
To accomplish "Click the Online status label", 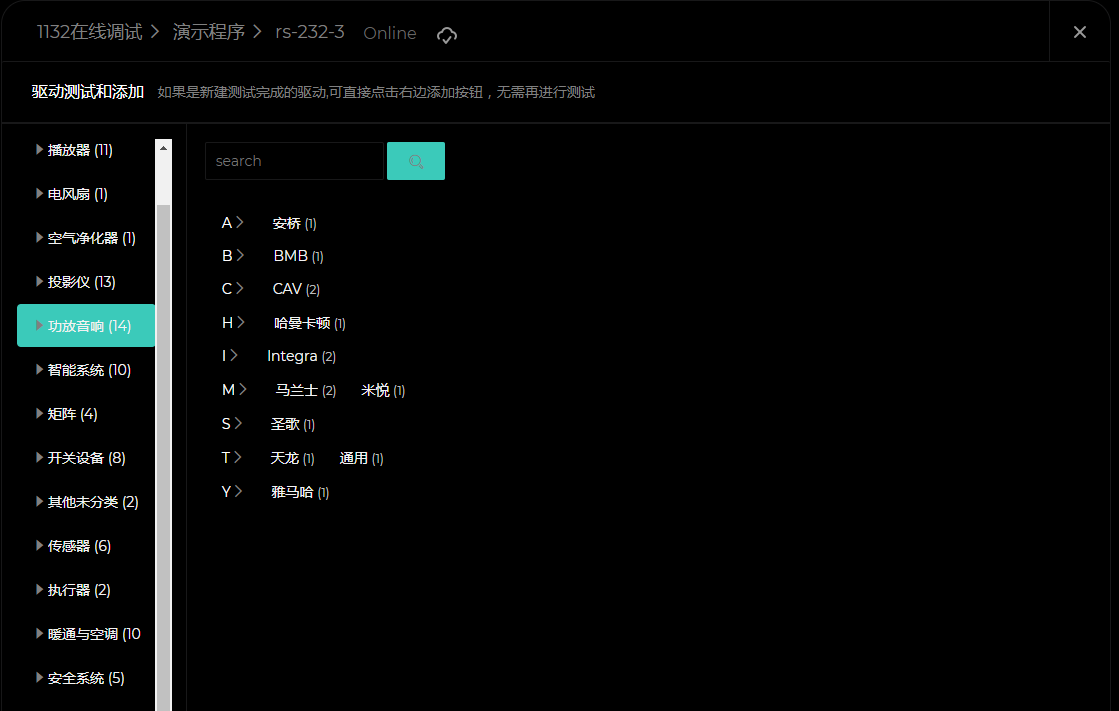I will coord(390,34).
